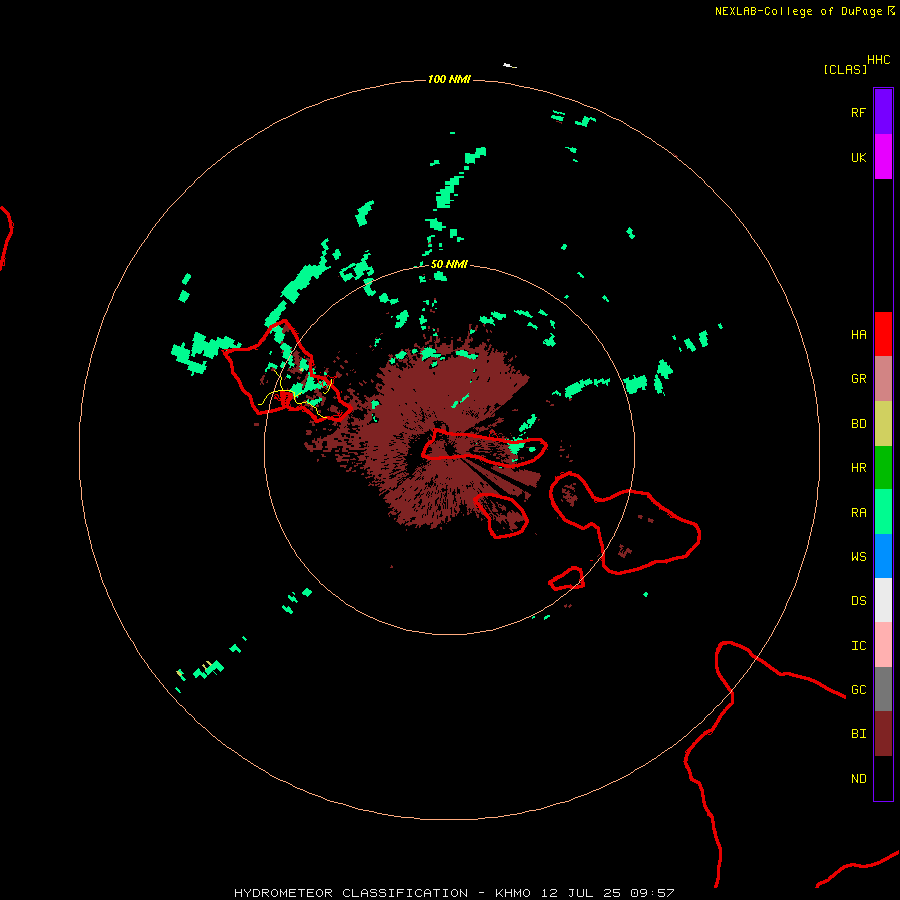Click the BI brown legend swatch

[x=883, y=734]
